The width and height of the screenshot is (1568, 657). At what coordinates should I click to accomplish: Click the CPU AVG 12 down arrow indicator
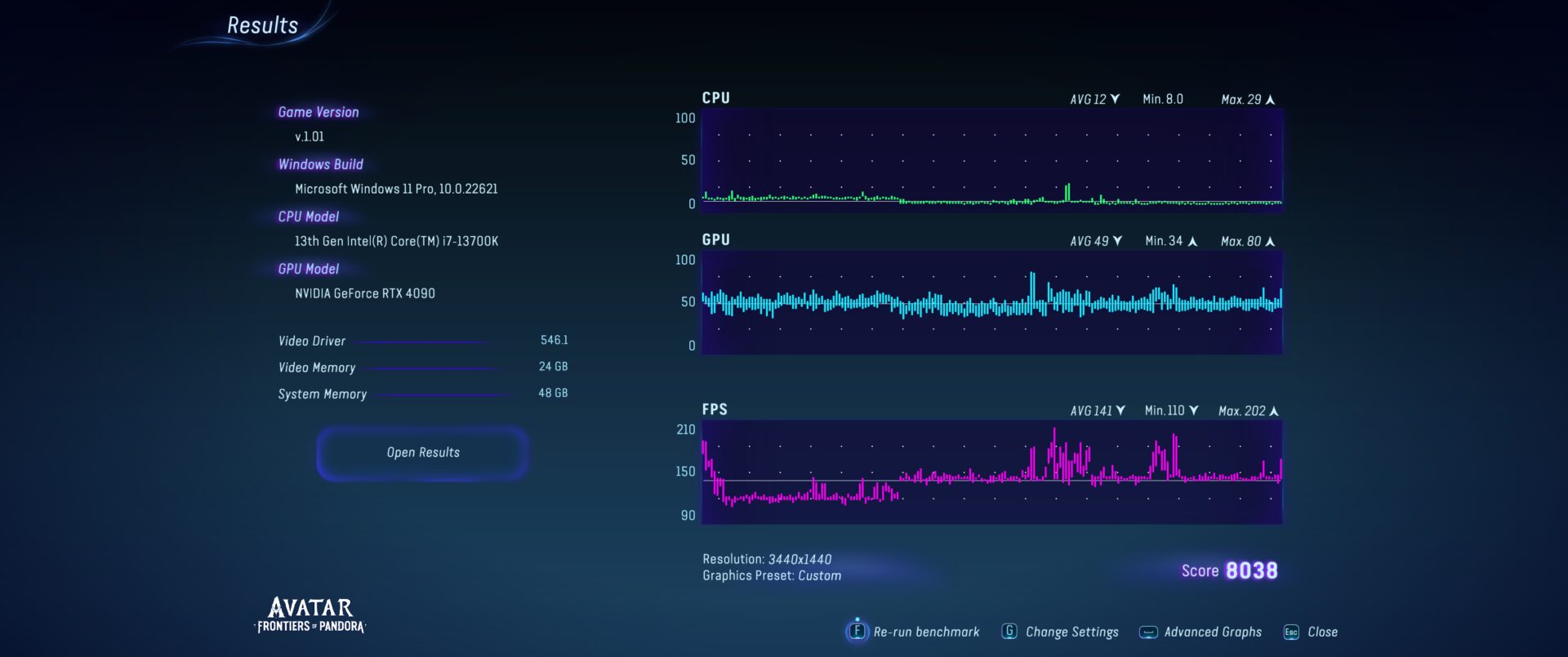pos(1115,99)
